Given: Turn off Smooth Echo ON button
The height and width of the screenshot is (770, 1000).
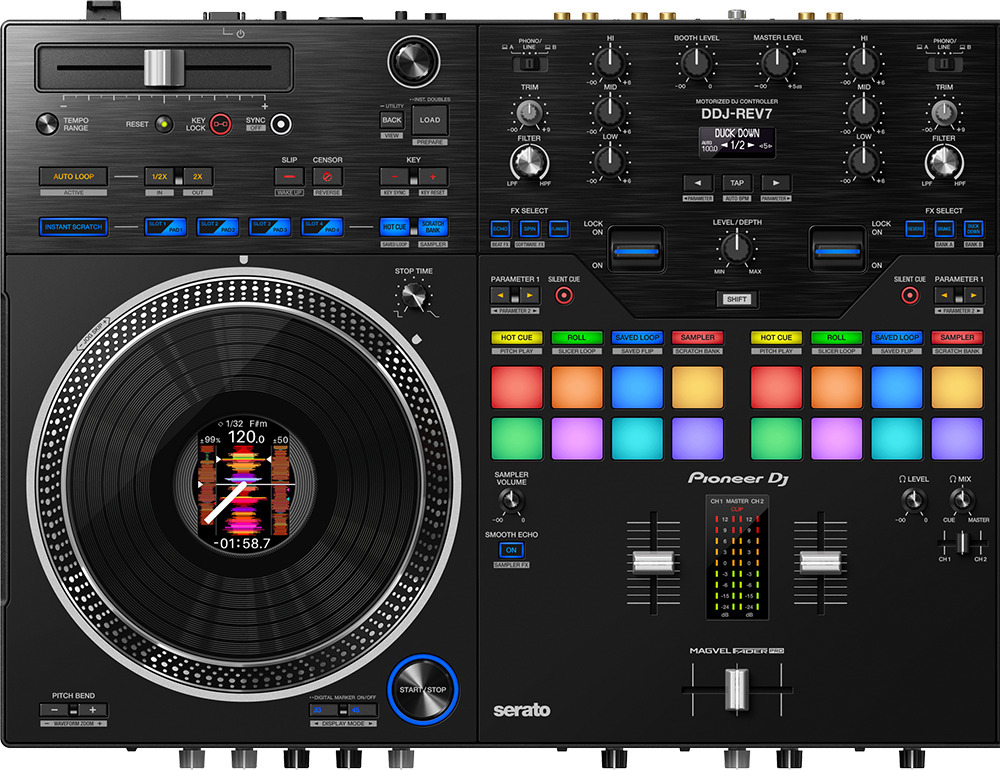Looking at the screenshot, I should (x=511, y=550).
